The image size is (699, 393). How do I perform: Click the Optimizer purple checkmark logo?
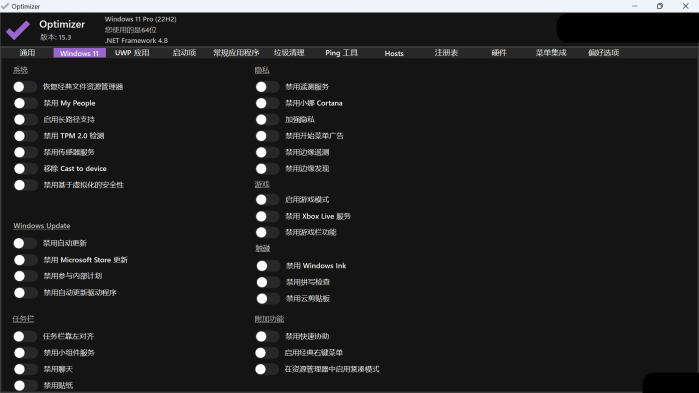[x=18, y=30]
